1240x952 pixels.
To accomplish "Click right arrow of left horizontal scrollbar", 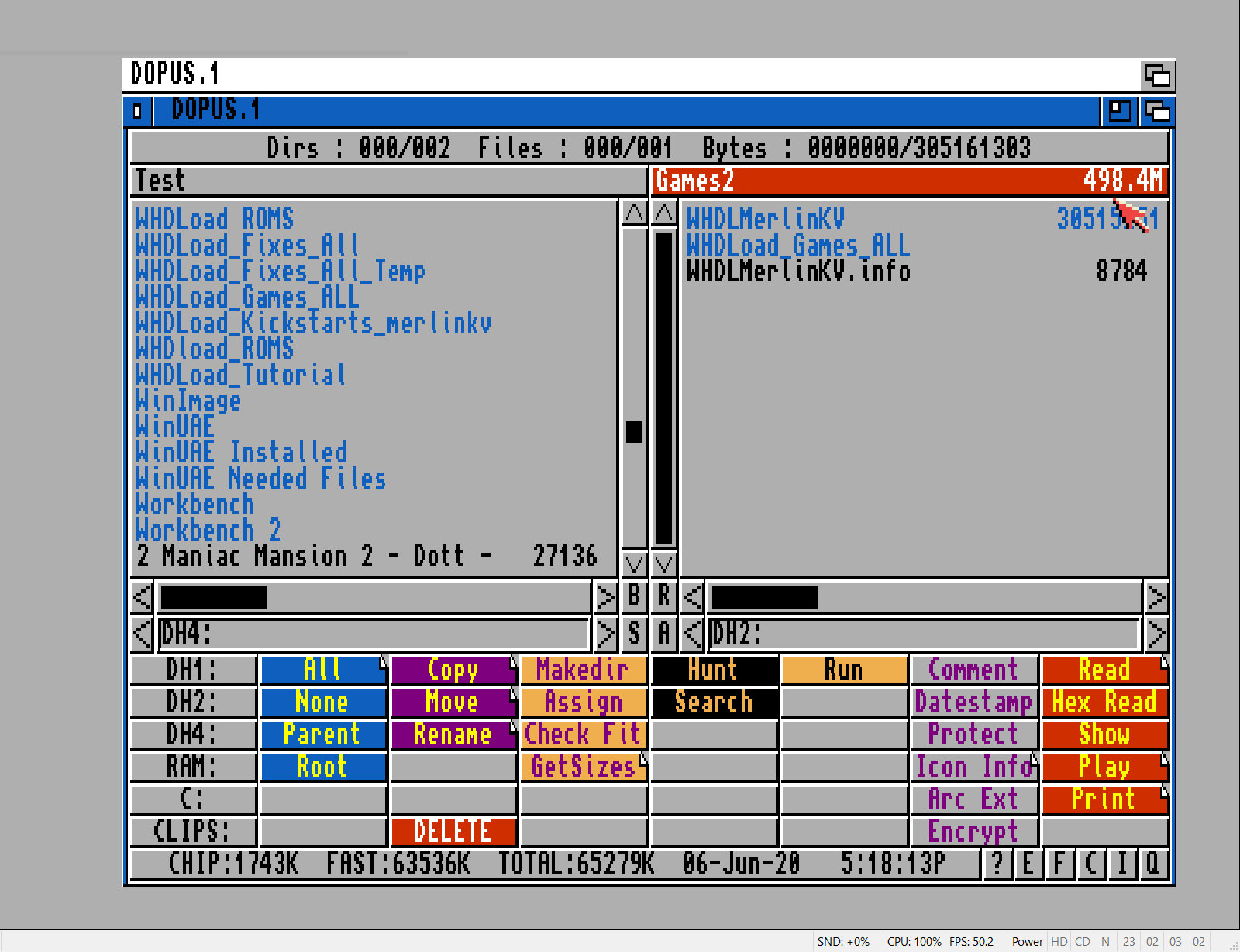I will point(605,596).
